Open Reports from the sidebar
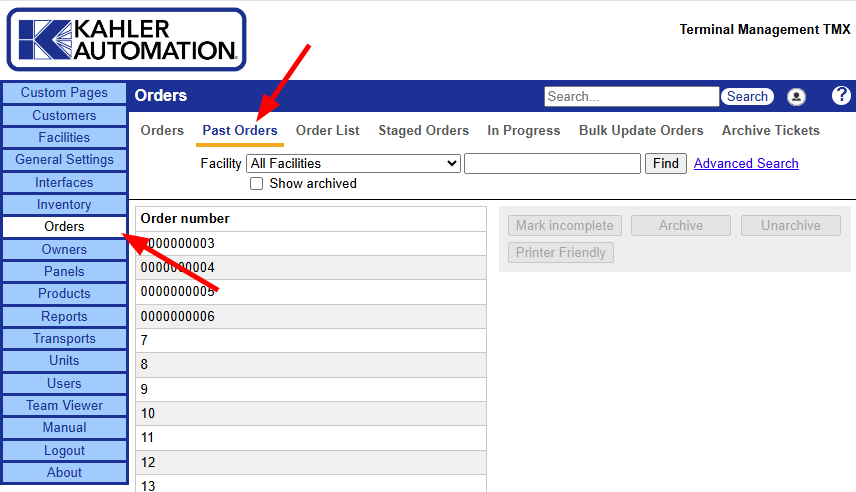 pos(64,316)
